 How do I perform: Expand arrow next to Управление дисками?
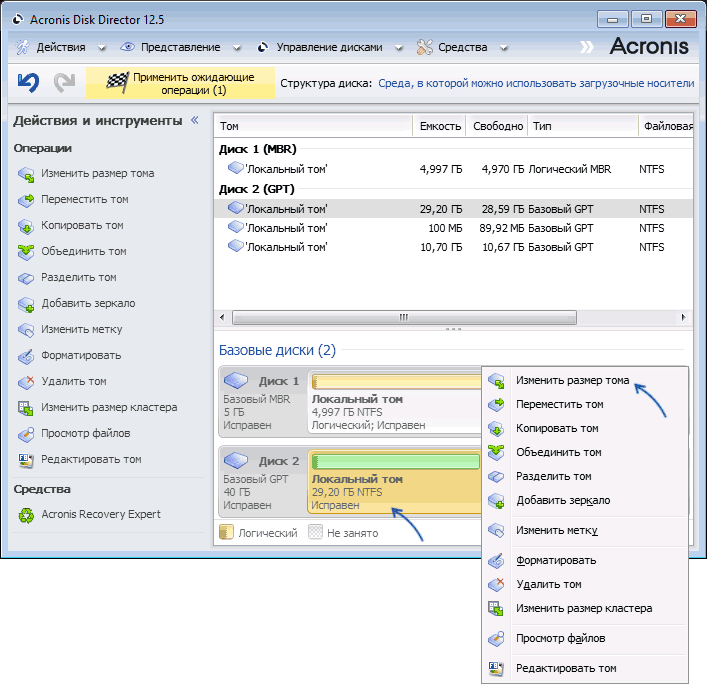[x=399, y=48]
